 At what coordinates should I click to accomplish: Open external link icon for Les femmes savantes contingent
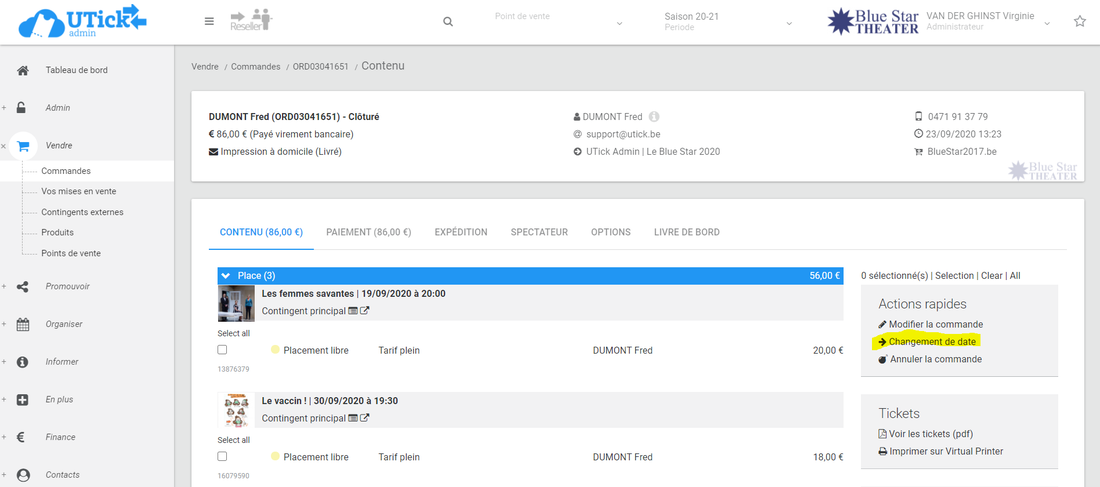point(365,311)
